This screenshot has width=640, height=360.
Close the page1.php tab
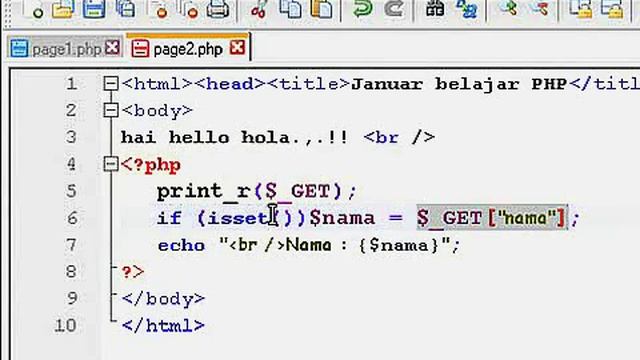pos(112,48)
